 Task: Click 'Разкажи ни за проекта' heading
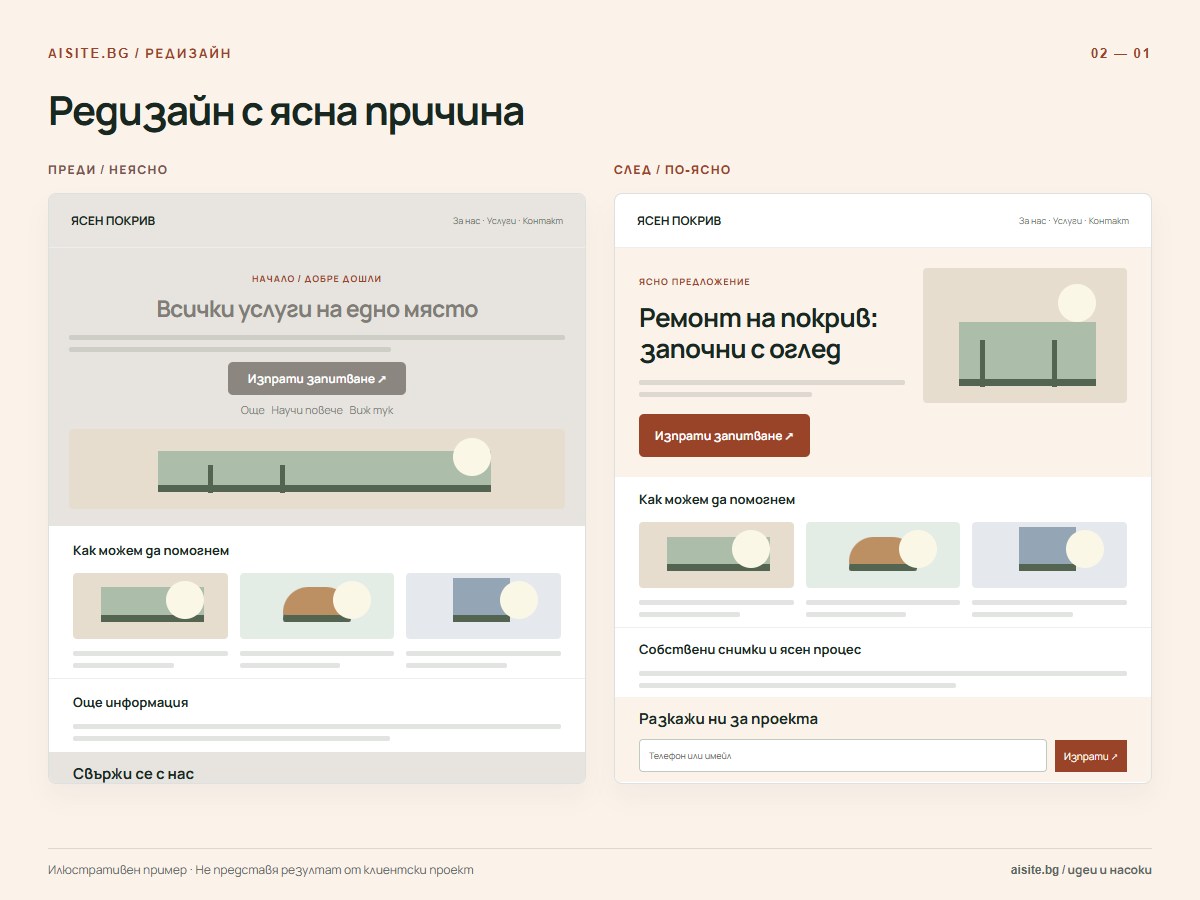pos(728,719)
